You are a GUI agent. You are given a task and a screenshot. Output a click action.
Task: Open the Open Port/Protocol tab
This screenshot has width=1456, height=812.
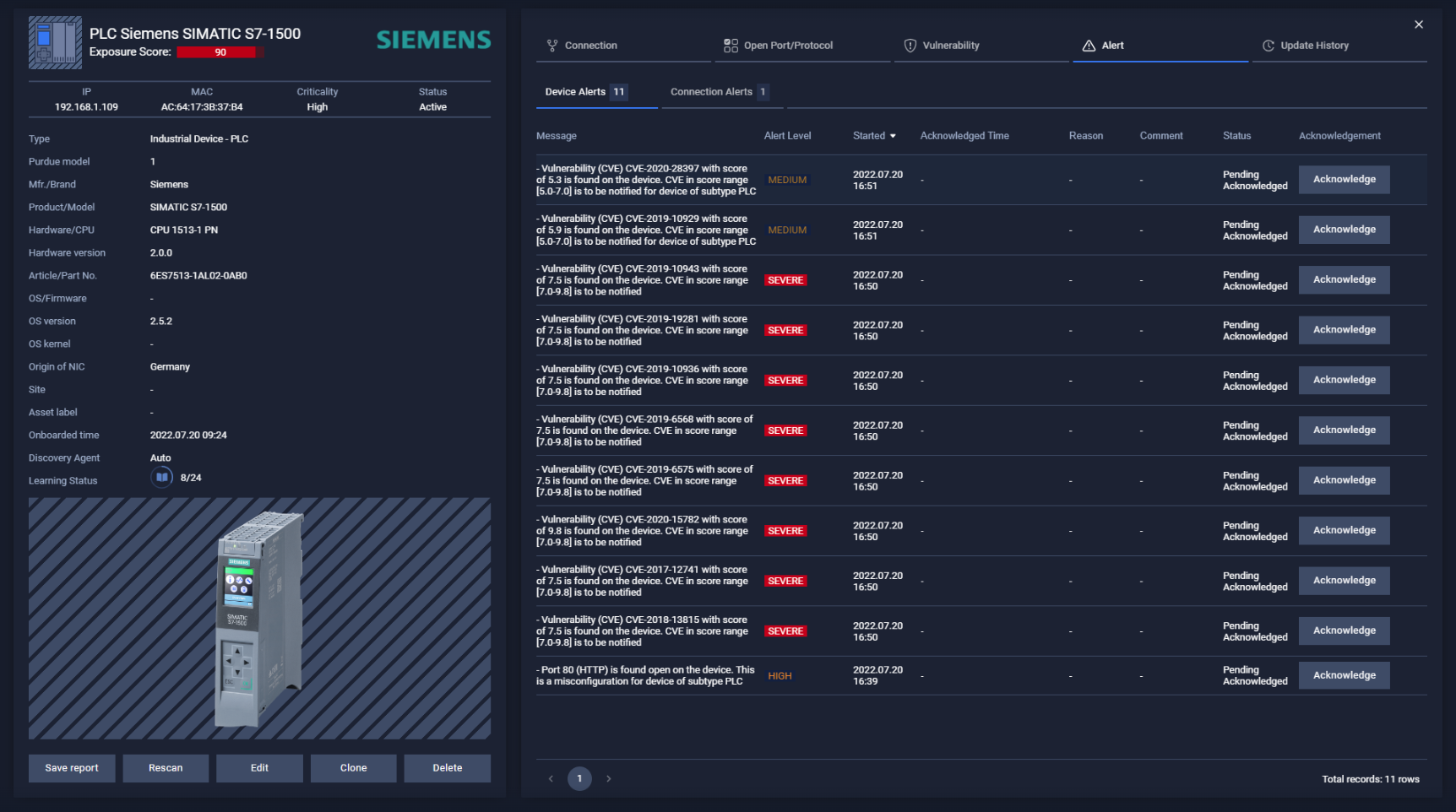click(x=802, y=46)
